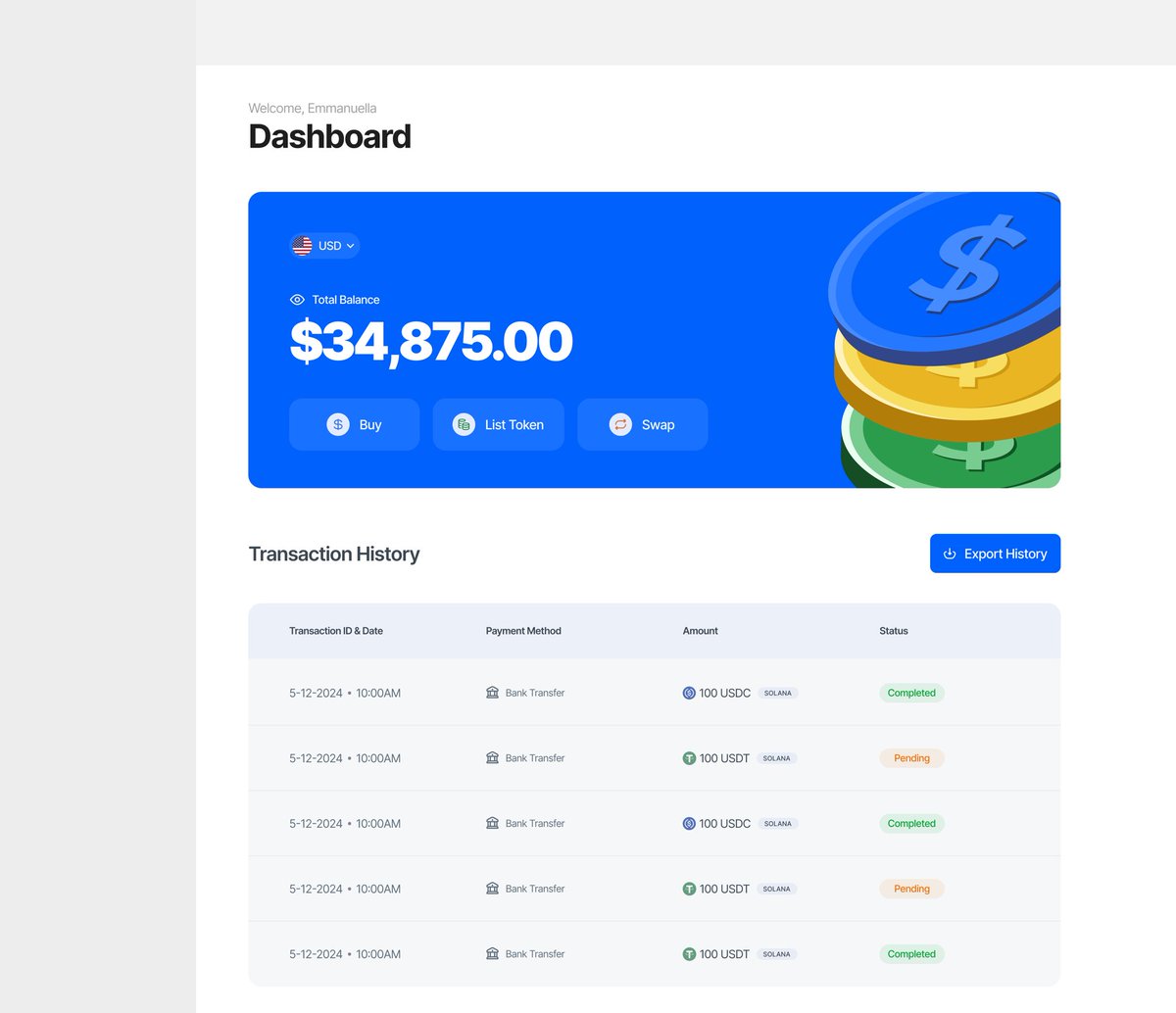This screenshot has height=1013, width=1176.
Task: Select the Transaction ID & Date column header
Action: (336, 631)
